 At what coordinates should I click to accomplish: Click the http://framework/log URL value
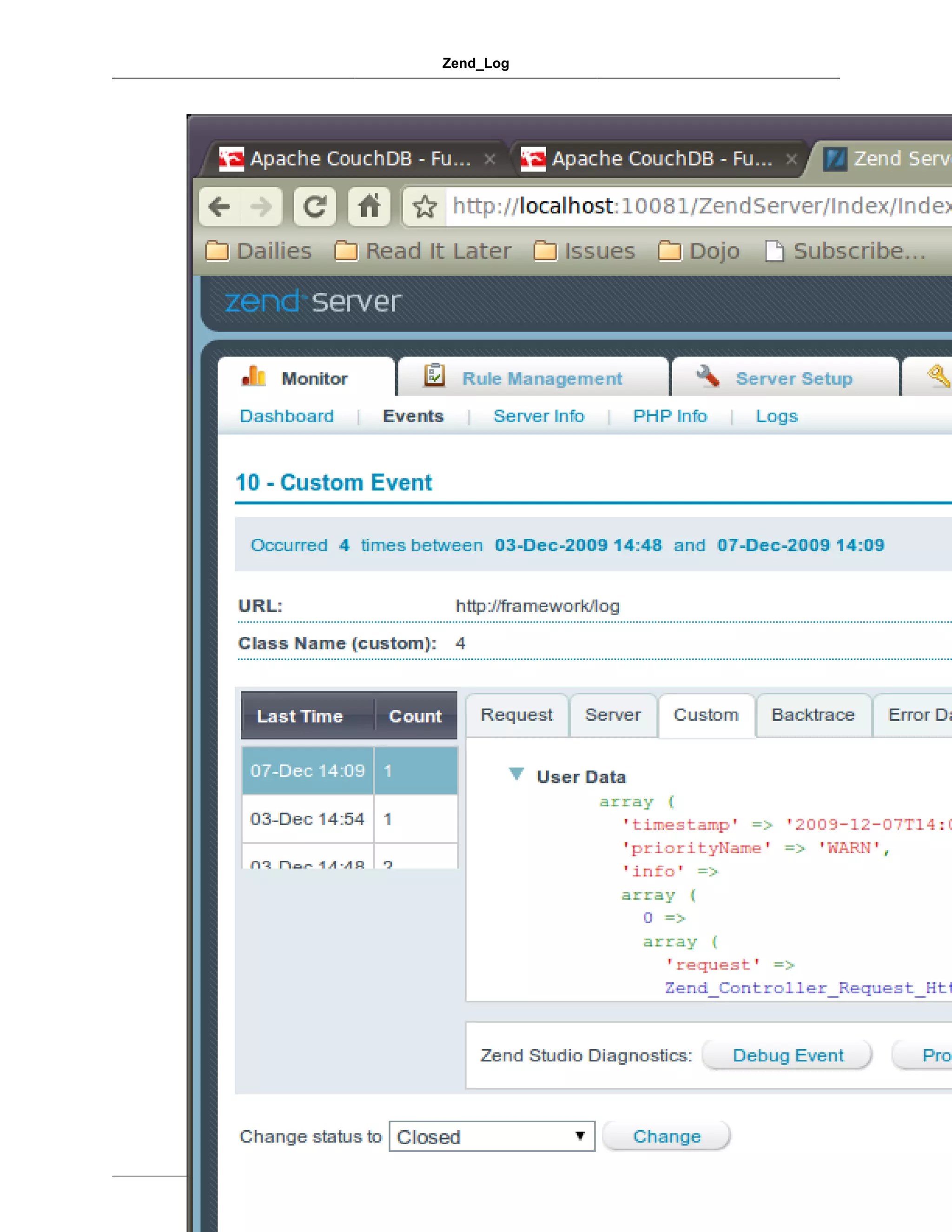[537, 606]
